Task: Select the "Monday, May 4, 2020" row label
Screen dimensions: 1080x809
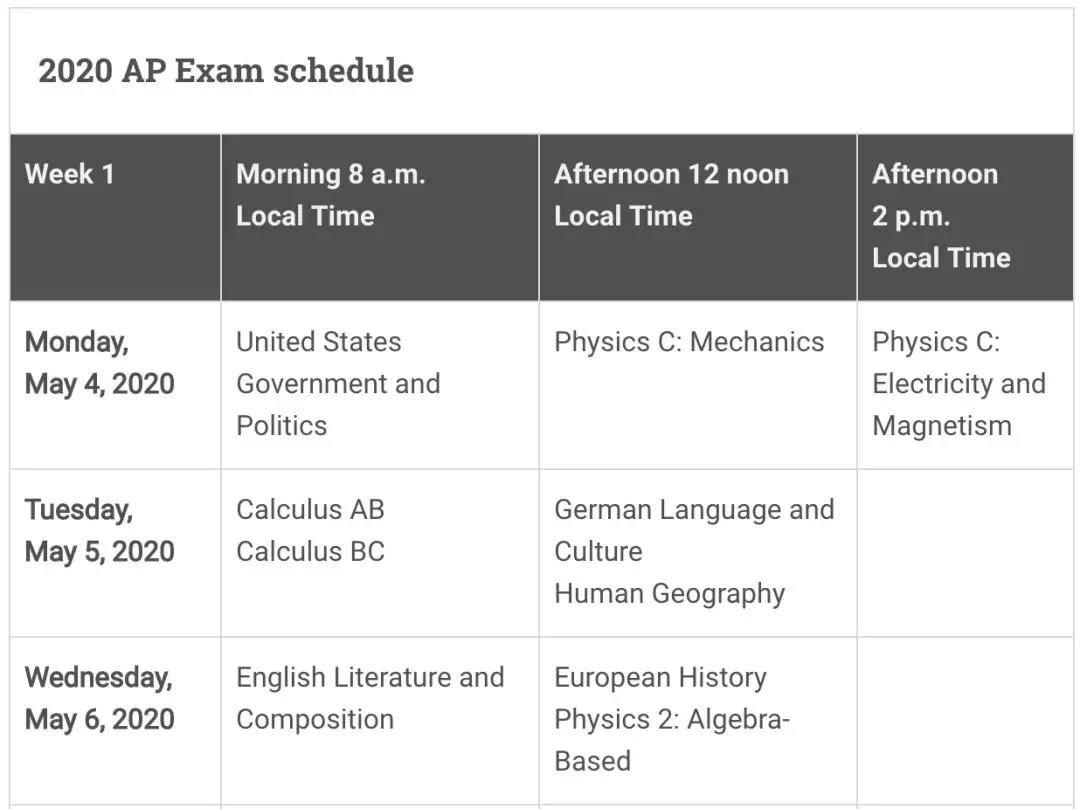Action: pos(99,363)
